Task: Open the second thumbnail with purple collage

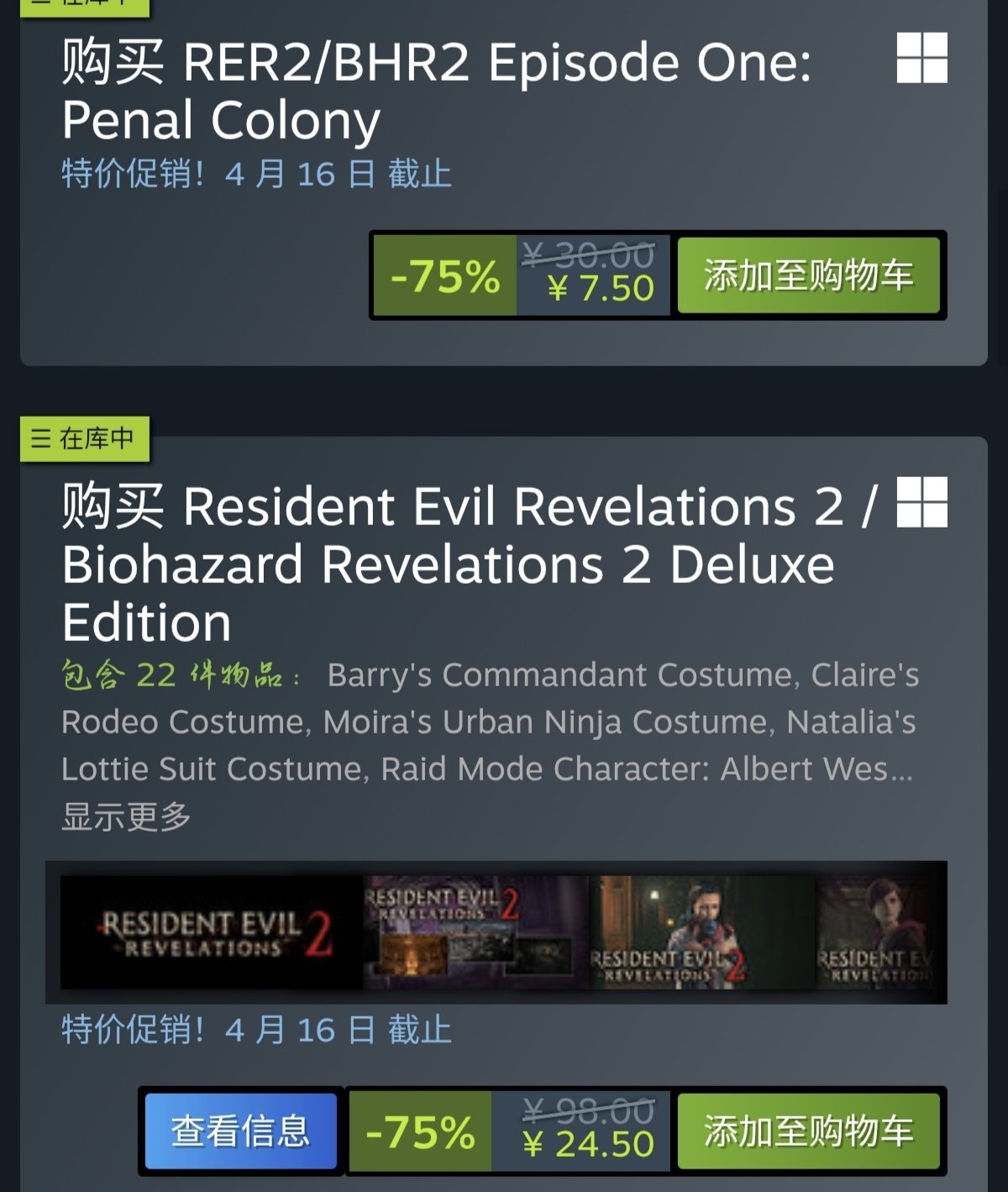Action: (476, 932)
